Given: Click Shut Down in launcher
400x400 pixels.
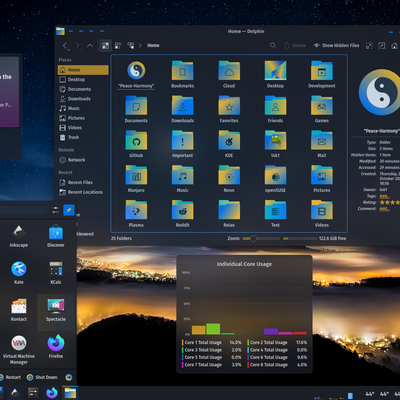Looking at the screenshot, I should click(x=42, y=377).
